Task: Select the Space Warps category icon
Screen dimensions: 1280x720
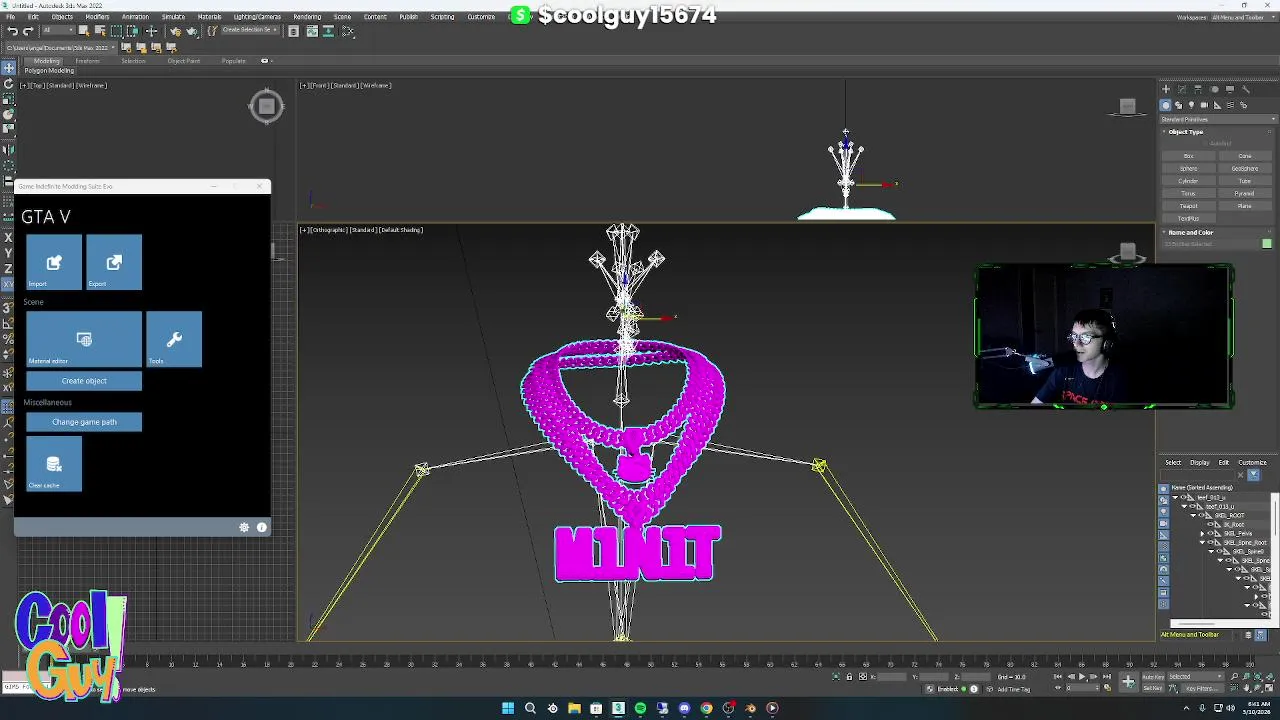Action: (x=1230, y=105)
